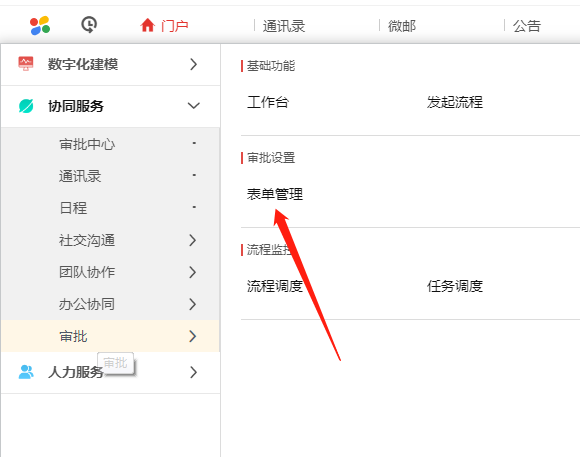Collapse the 协同服务 section arrow

tap(193, 106)
